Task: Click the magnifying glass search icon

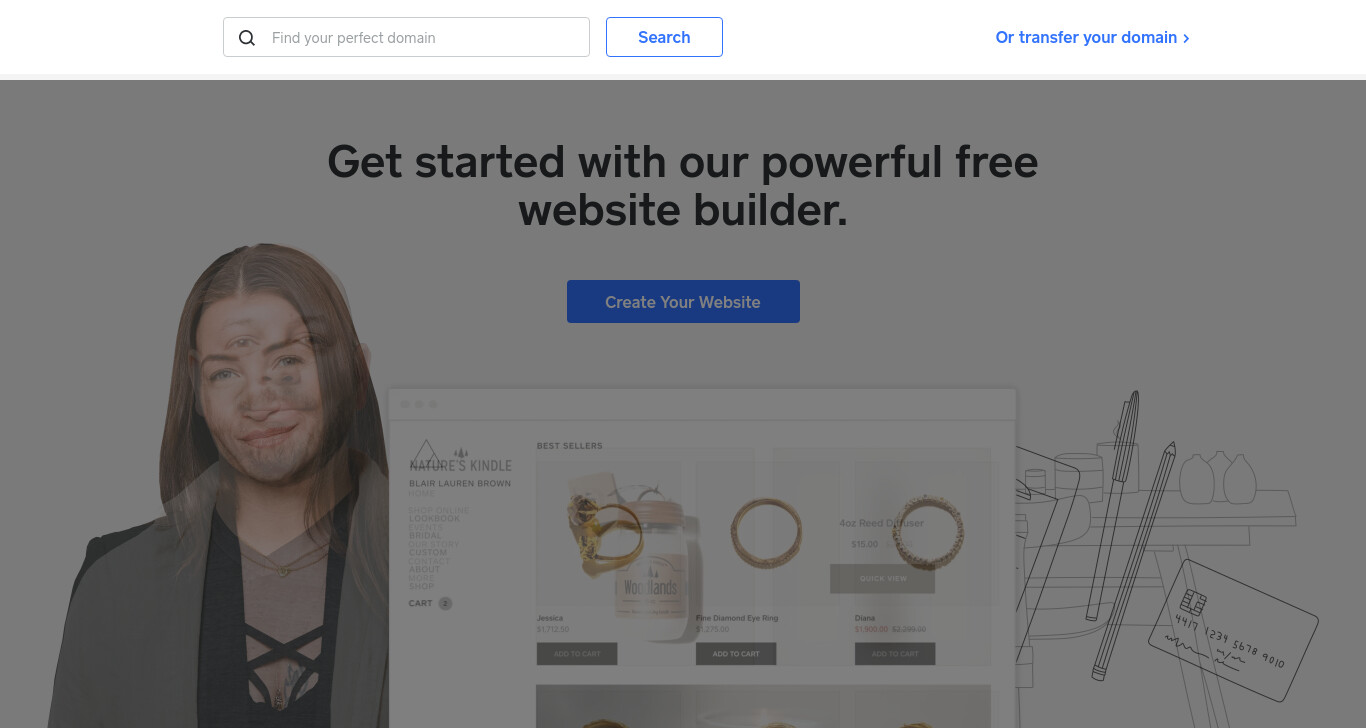Action: coord(247,38)
